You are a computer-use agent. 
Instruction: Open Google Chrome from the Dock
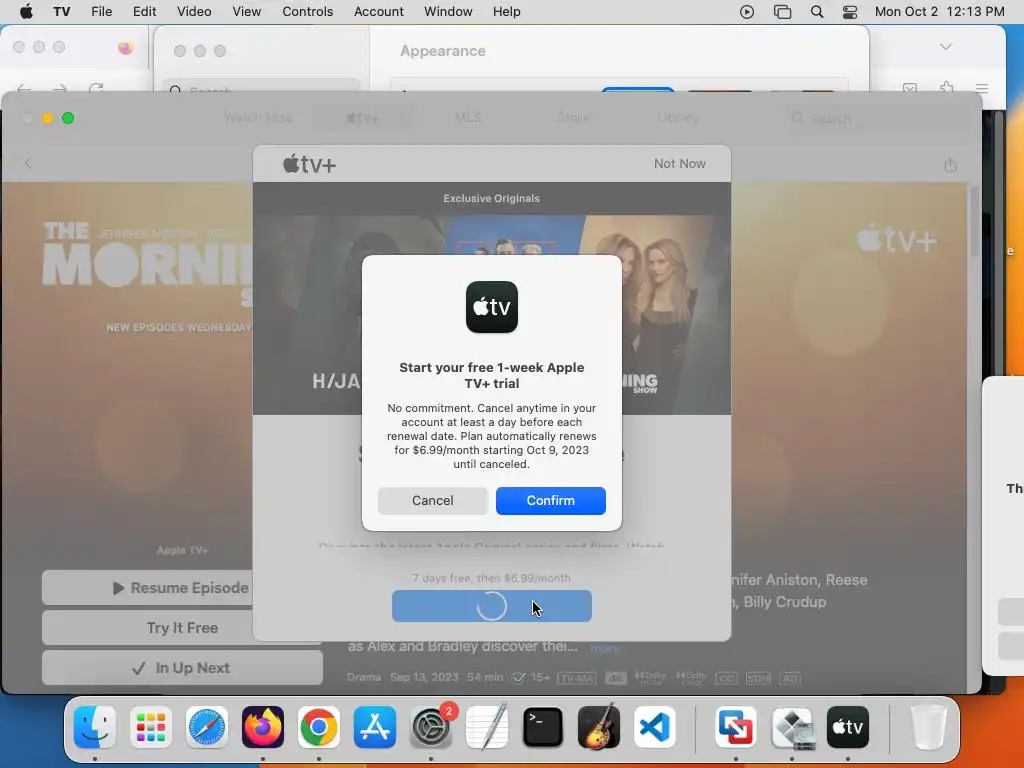coord(319,727)
